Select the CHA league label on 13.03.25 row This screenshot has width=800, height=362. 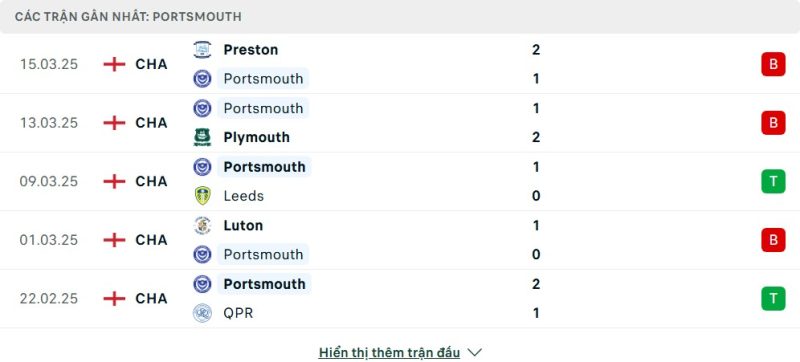click(152, 123)
